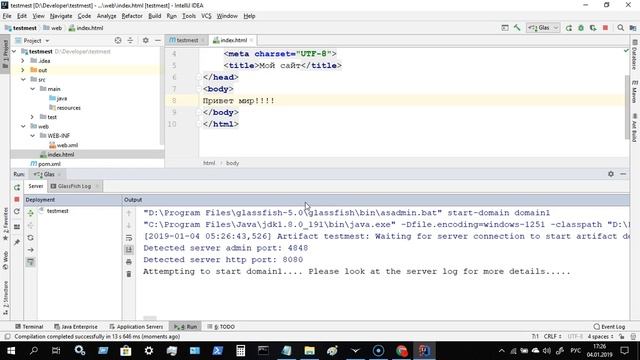This screenshot has width=640, height=360.
Task: Open the Glas run configuration dropdown
Action: (543, 28)
